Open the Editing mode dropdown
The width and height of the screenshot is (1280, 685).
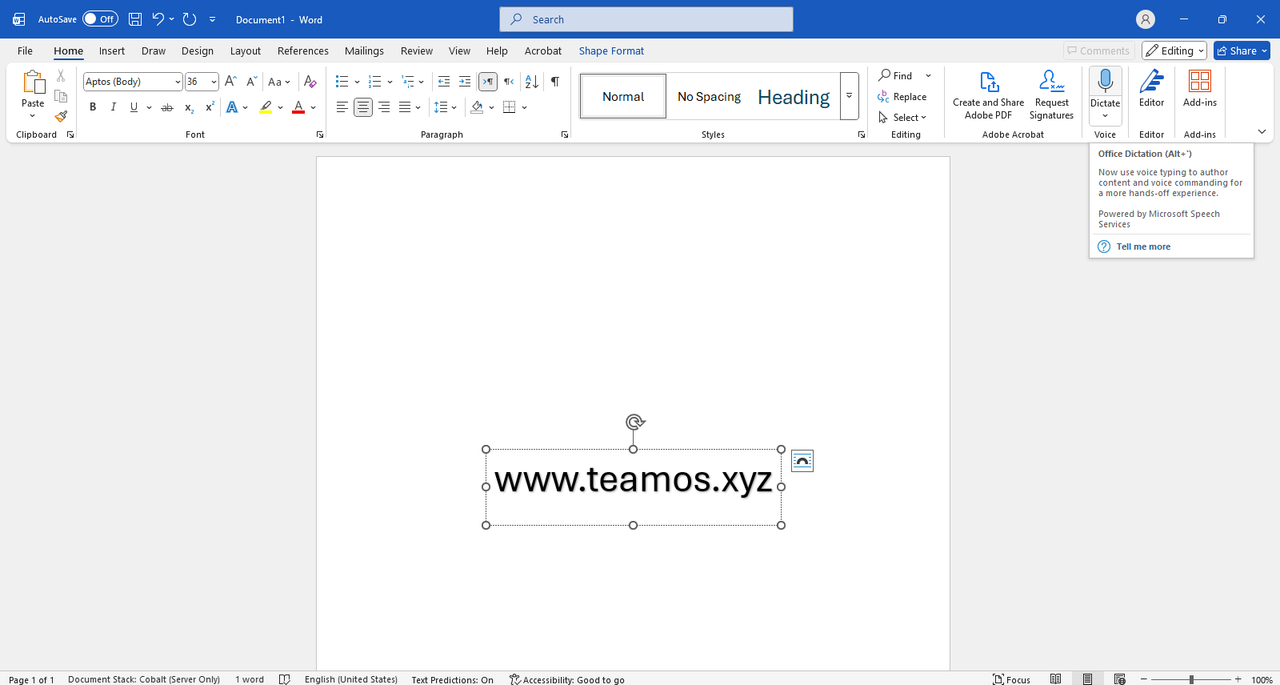tap(1172, 51)
